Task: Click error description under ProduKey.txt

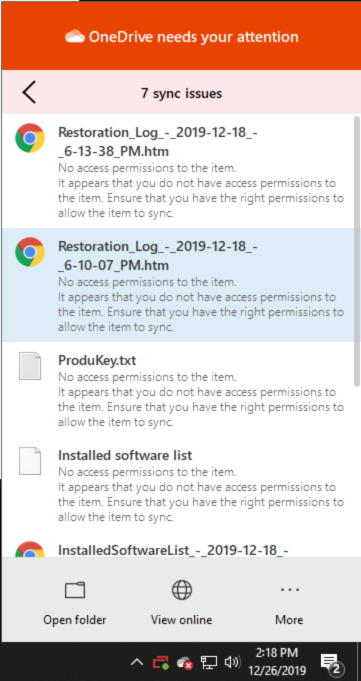Action: (201, 399)
